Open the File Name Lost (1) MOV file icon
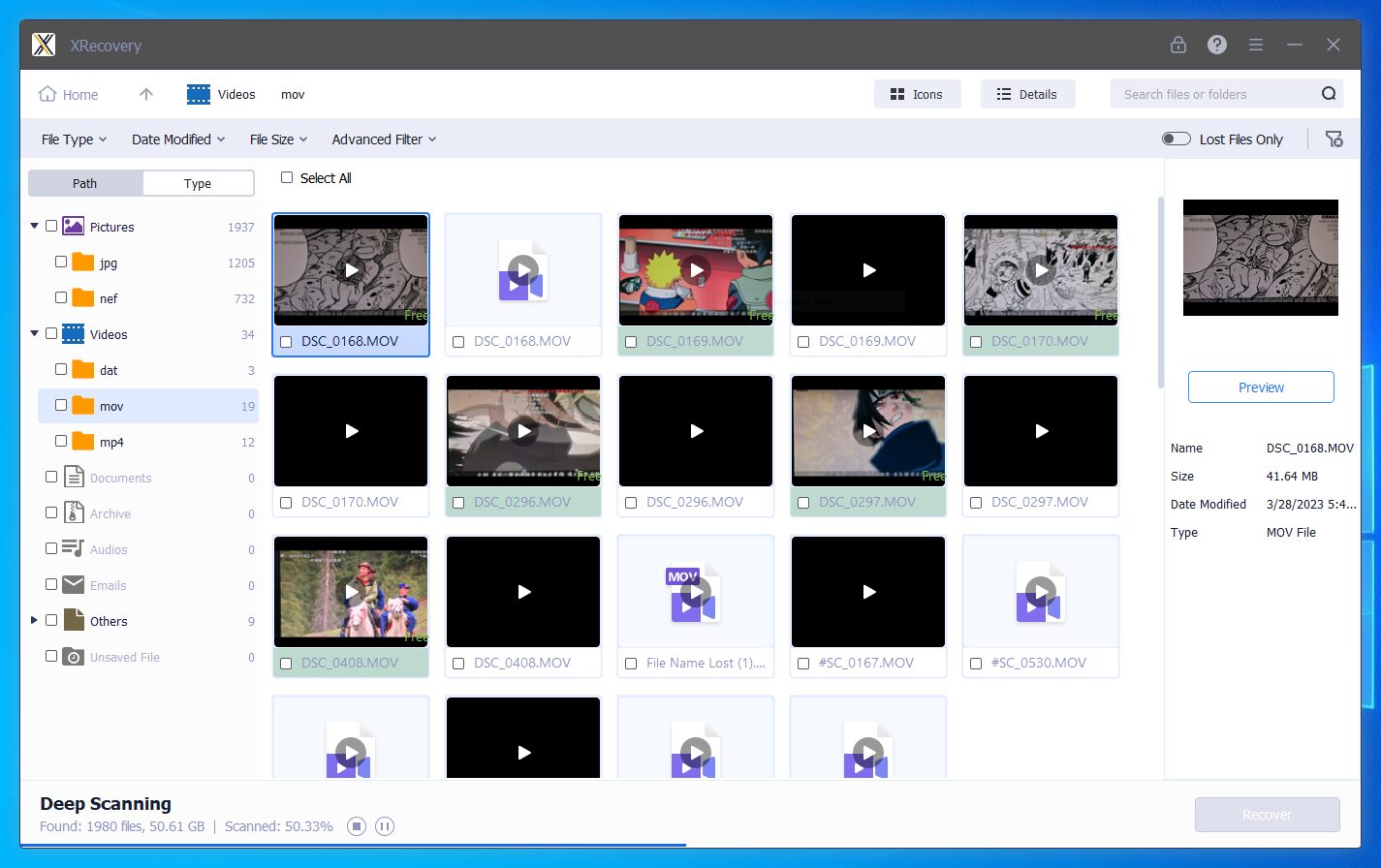 pos(696,592)
